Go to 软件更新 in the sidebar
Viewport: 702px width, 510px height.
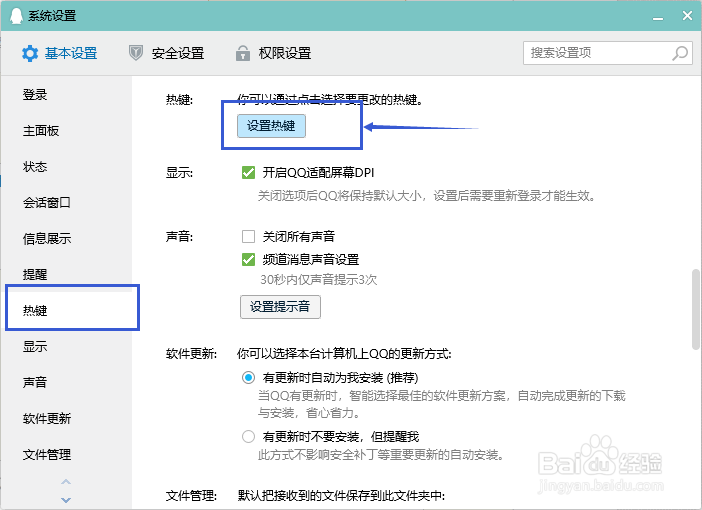point(47,418)
